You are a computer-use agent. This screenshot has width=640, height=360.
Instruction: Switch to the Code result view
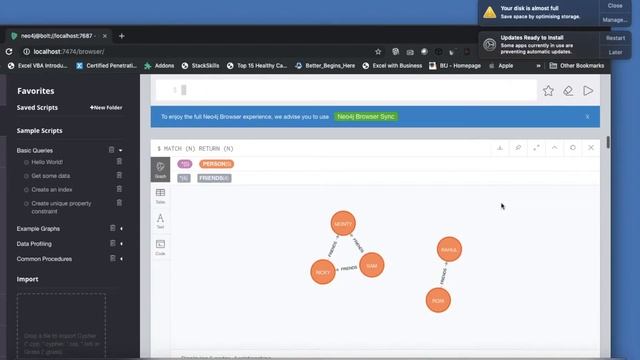160,247
